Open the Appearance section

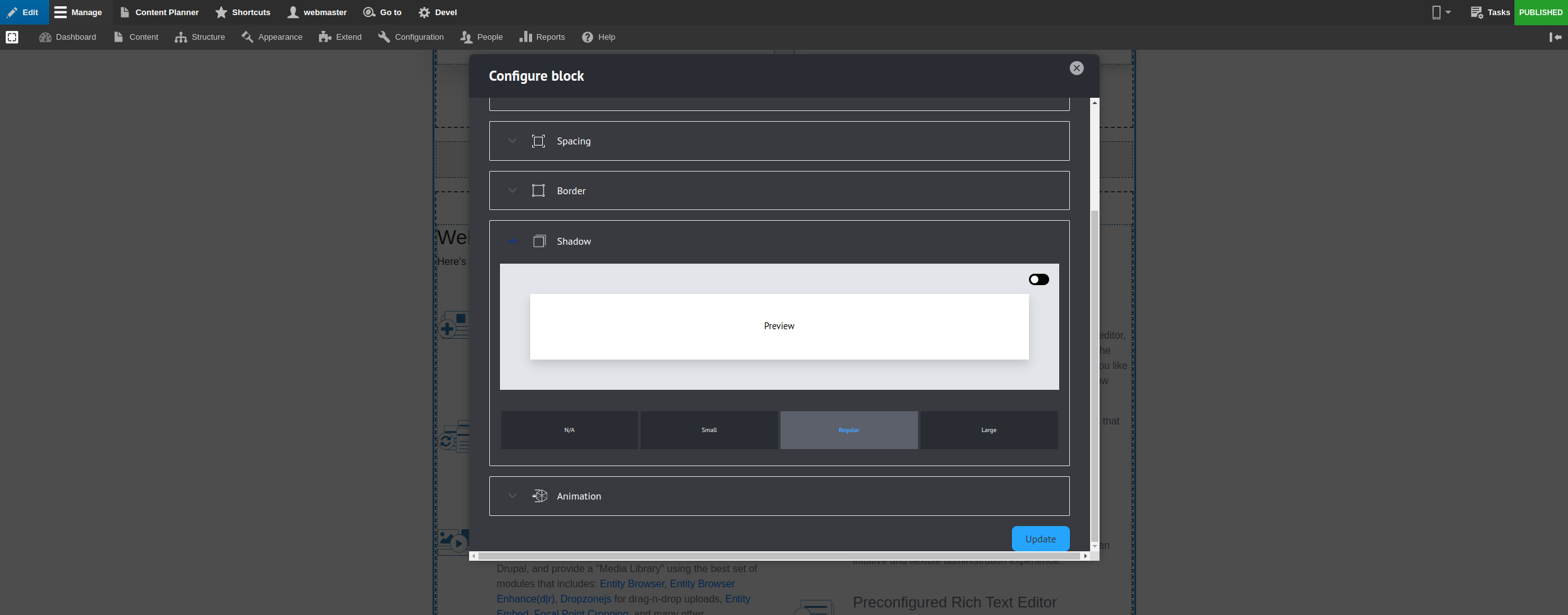pos(271,37)
